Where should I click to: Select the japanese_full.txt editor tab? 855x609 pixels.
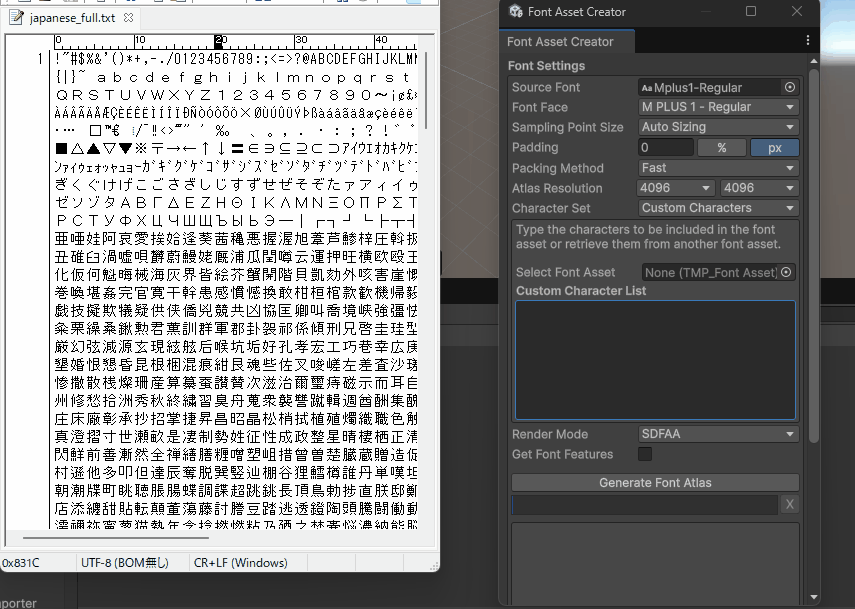pyautogui.click(x=72, y=18)
